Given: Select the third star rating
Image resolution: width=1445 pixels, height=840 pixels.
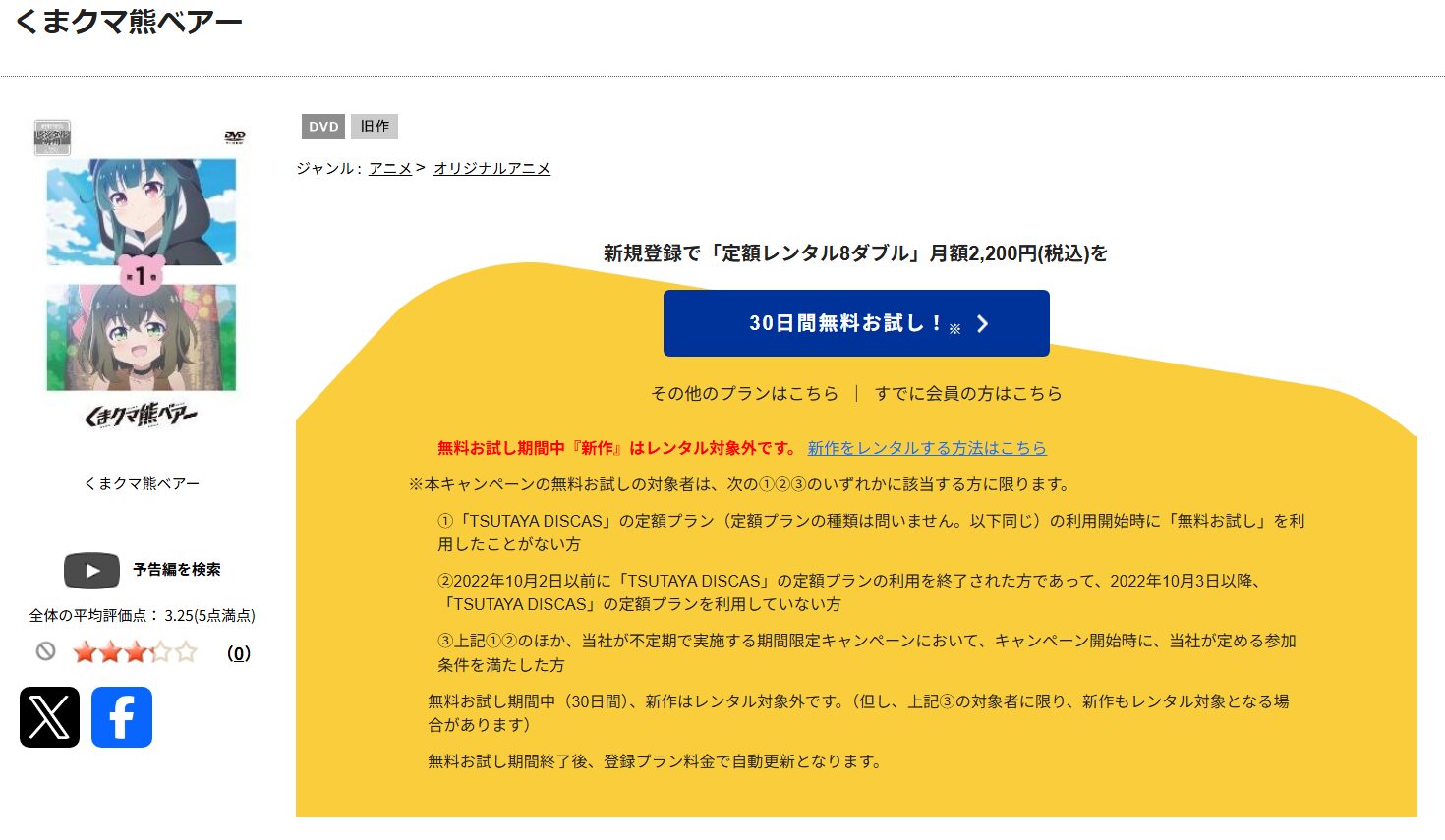Looking at the screenshot, I should pos(138,651).
